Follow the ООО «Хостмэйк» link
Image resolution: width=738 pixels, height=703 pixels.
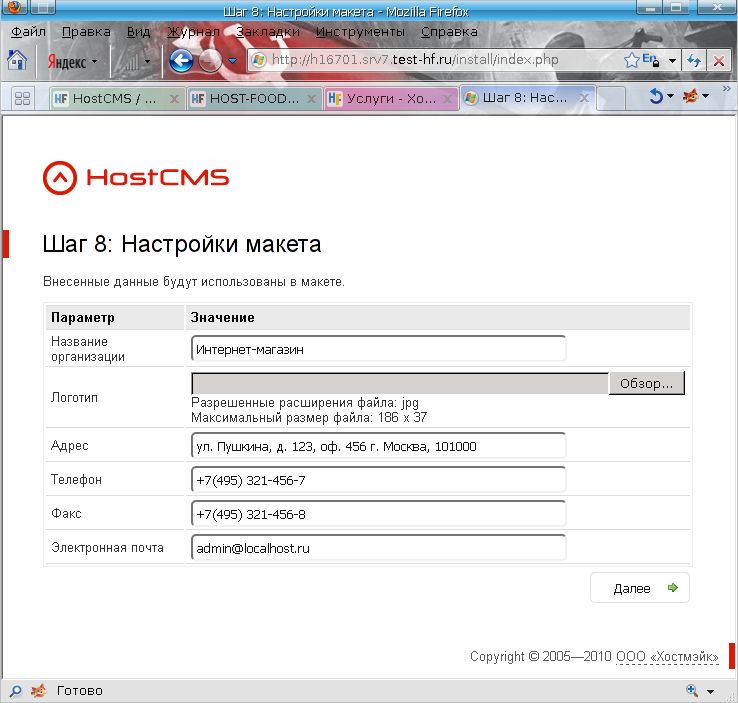pos(667,657)
